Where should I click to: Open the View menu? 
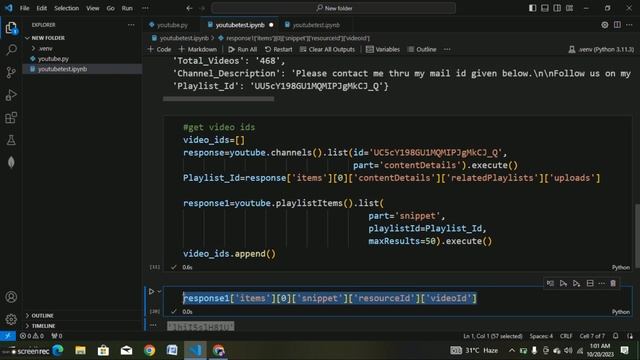[x=93, y=8]
